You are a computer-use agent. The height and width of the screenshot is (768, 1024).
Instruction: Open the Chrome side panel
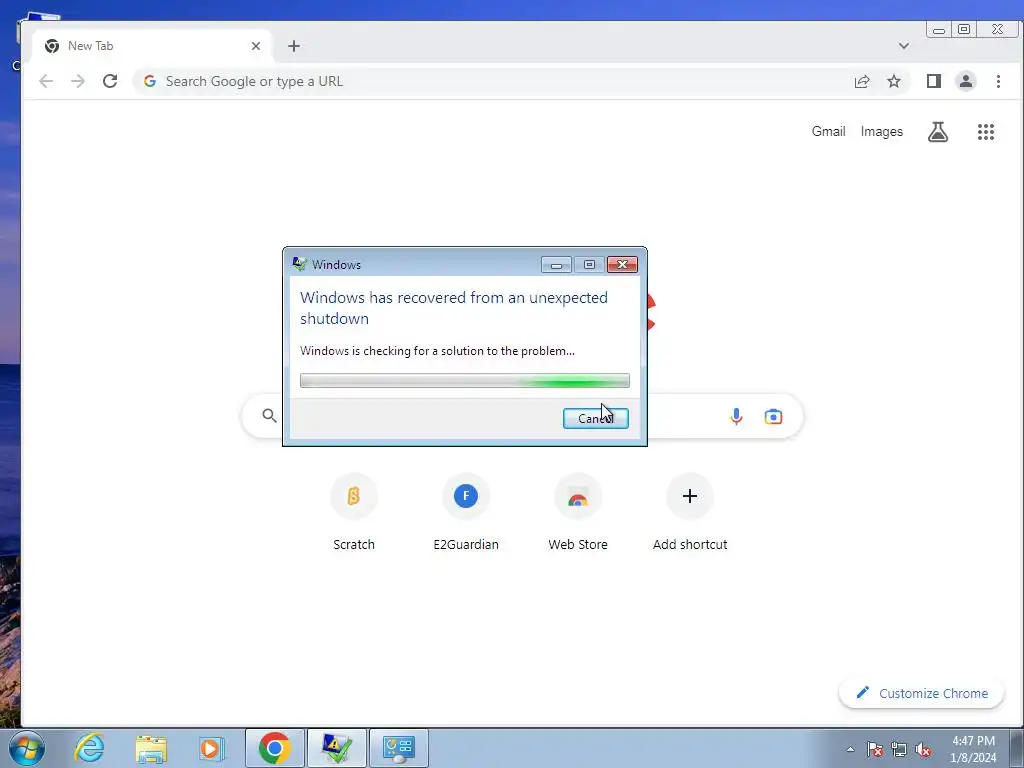tap(934, 81)
